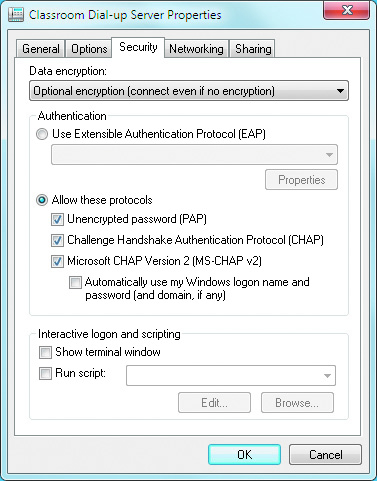The width and height of the screenshot is (378, 481).
Task: Expand the Run script file dropdown
Action: coord(231,376)
